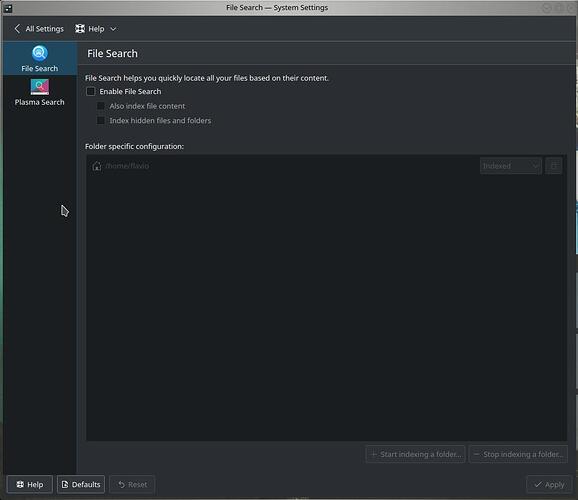Expand the Help dropdown chevron in toolbar

click(113, 29)
